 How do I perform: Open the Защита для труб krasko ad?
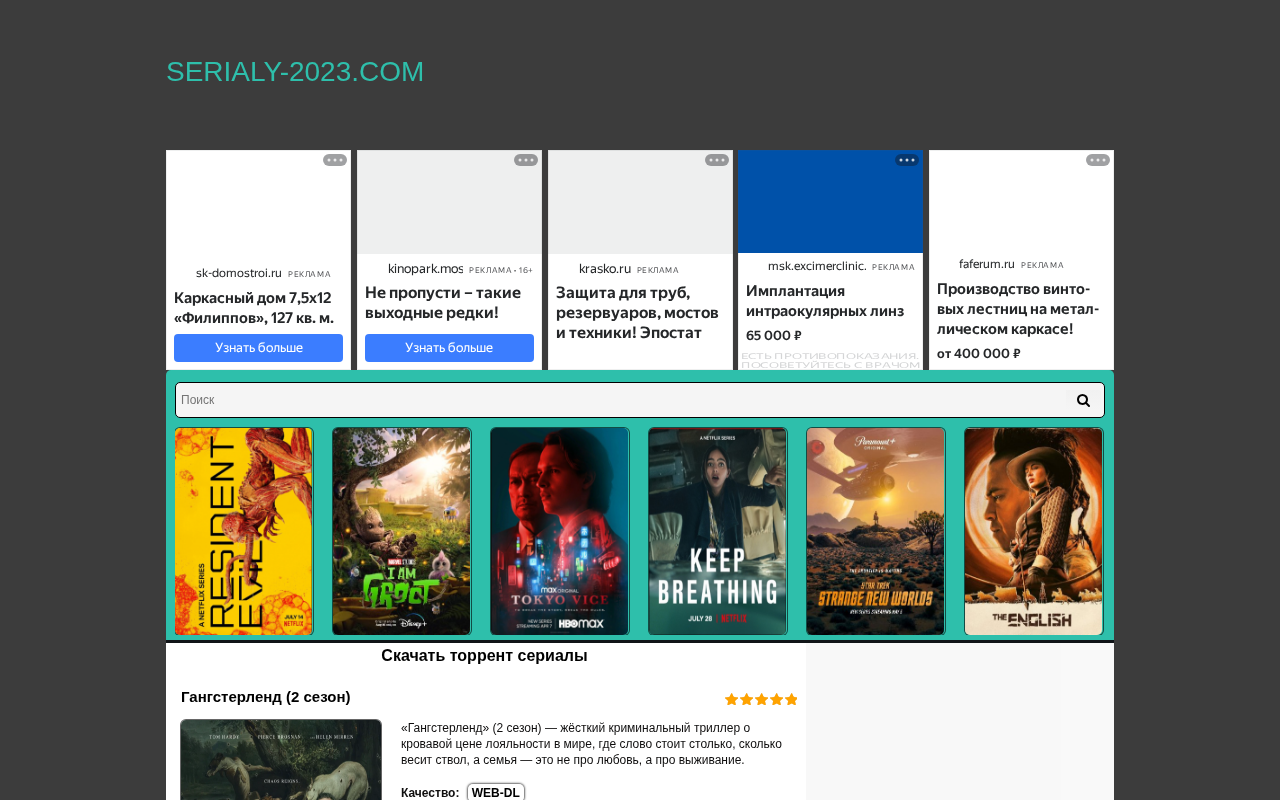click(640, 260)
